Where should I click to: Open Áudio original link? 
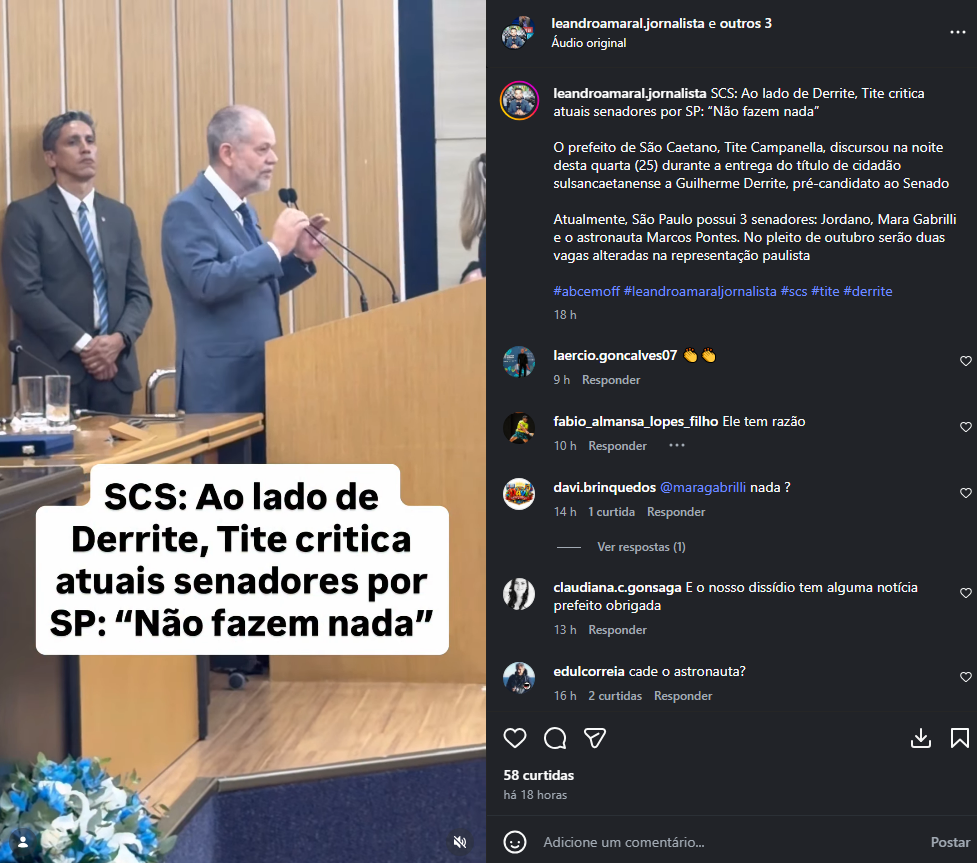[x=588, y=43]
